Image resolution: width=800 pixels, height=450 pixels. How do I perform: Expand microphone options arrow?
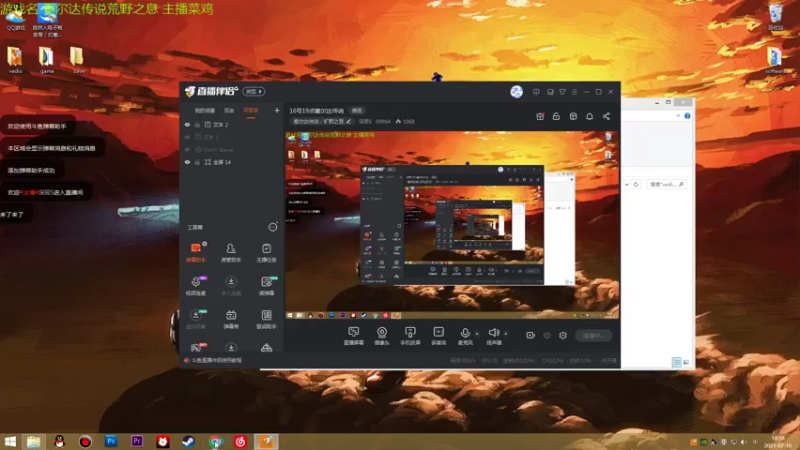(x=477, y=334)
